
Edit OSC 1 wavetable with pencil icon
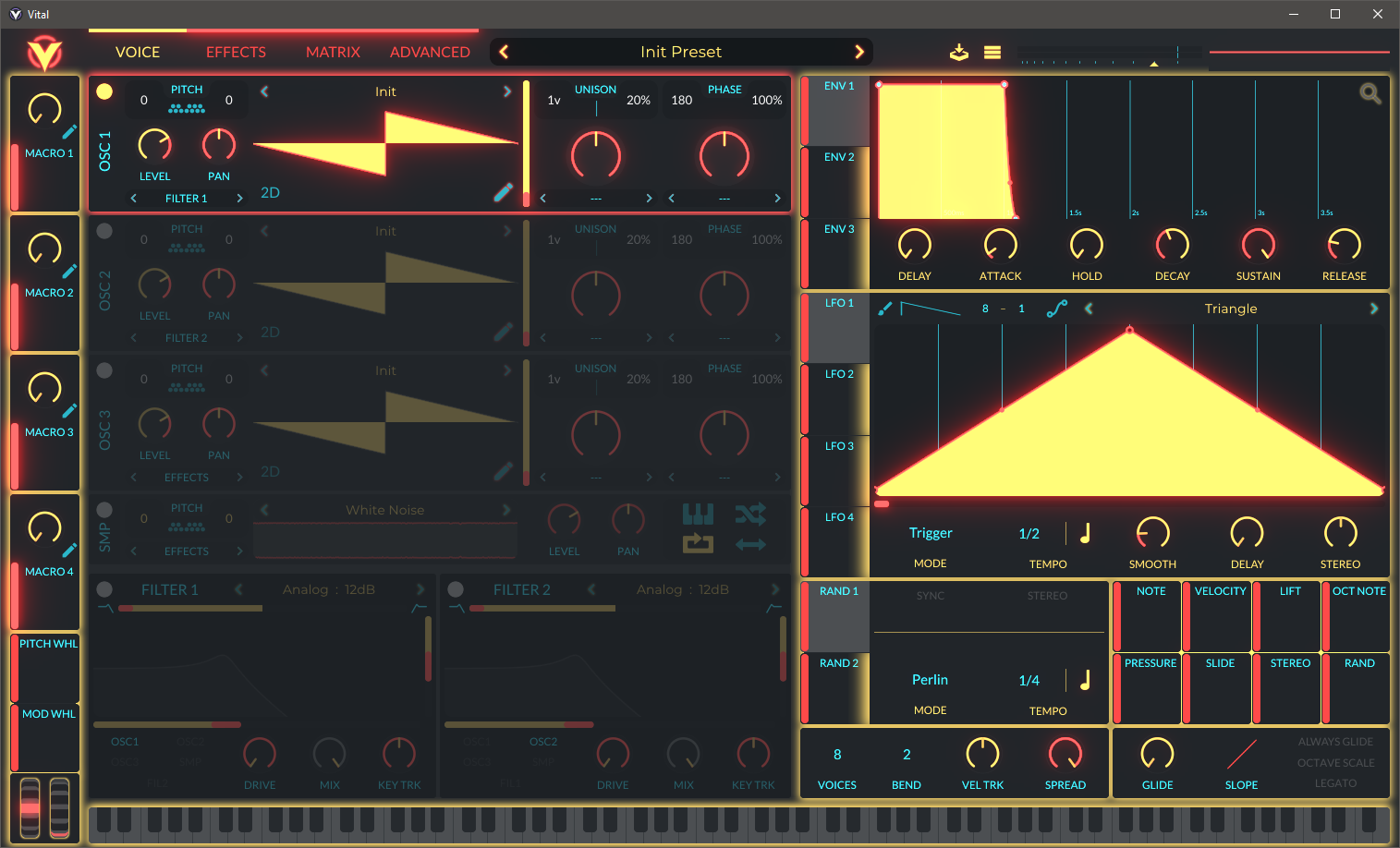coord(503,192)
